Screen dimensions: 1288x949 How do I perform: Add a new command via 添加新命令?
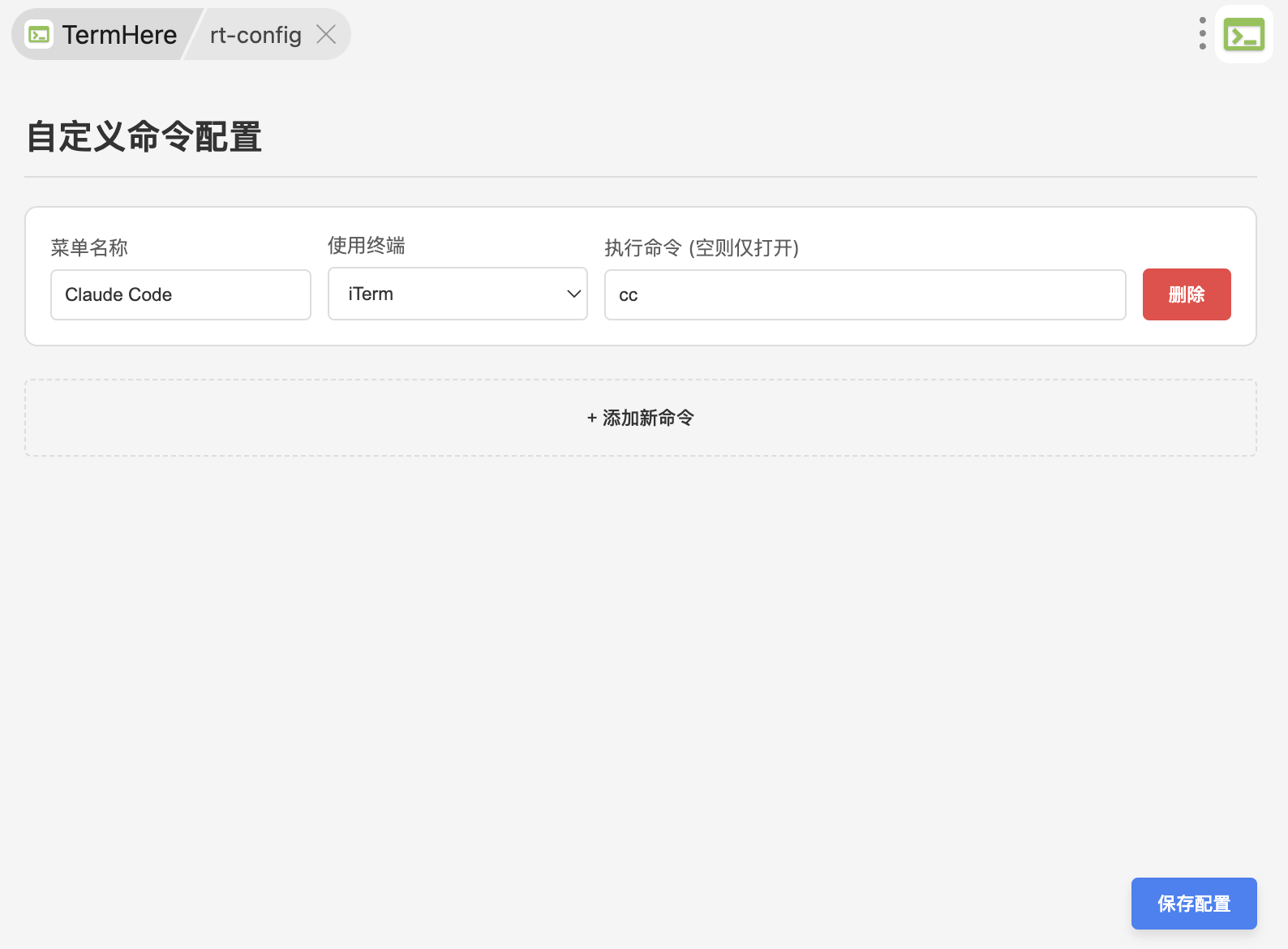647,418
